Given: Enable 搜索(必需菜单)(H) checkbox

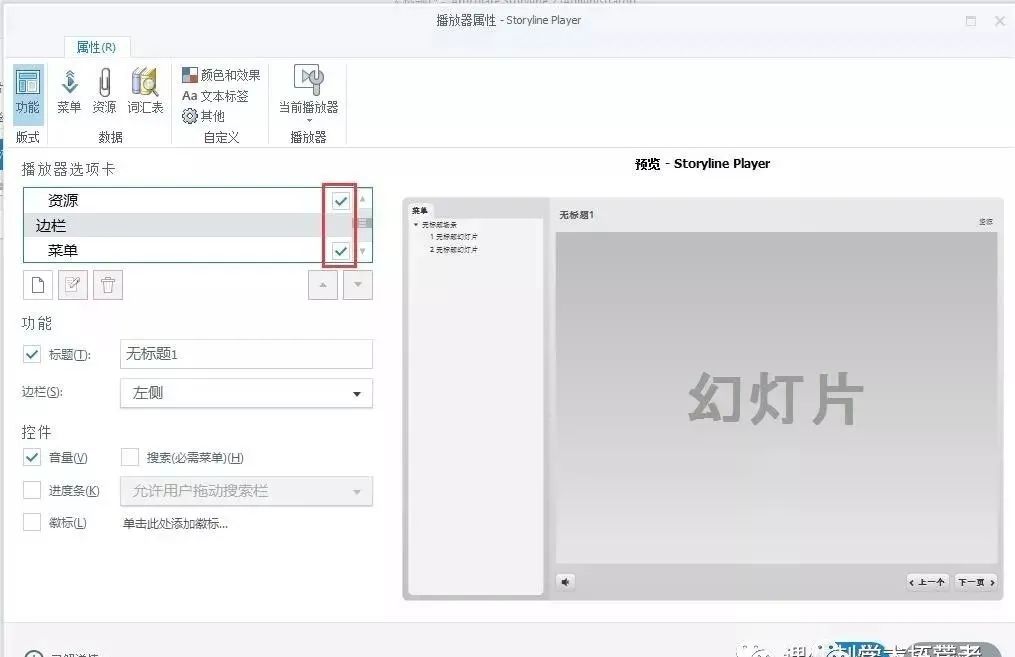Looking at the screenshot, I should click(x=130, y=457).
